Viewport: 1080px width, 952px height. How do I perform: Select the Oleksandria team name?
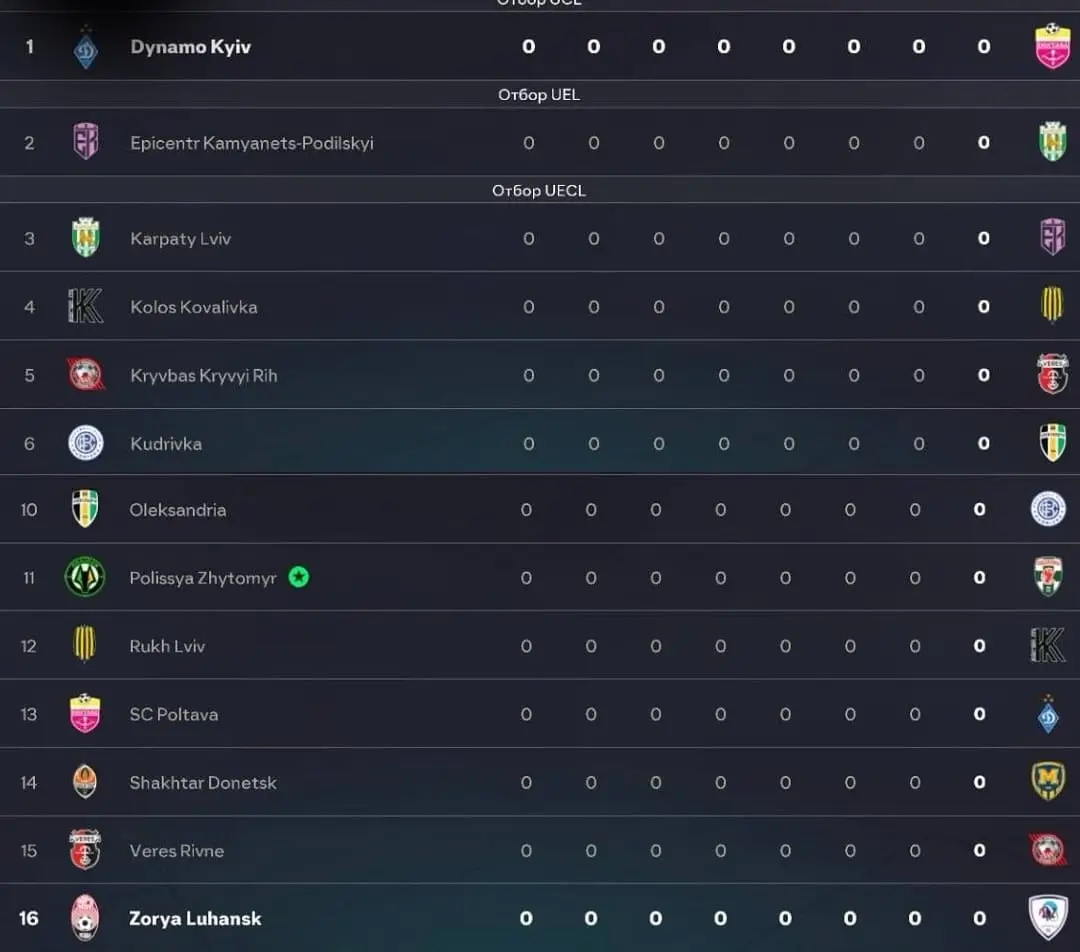tap(177, 510)
